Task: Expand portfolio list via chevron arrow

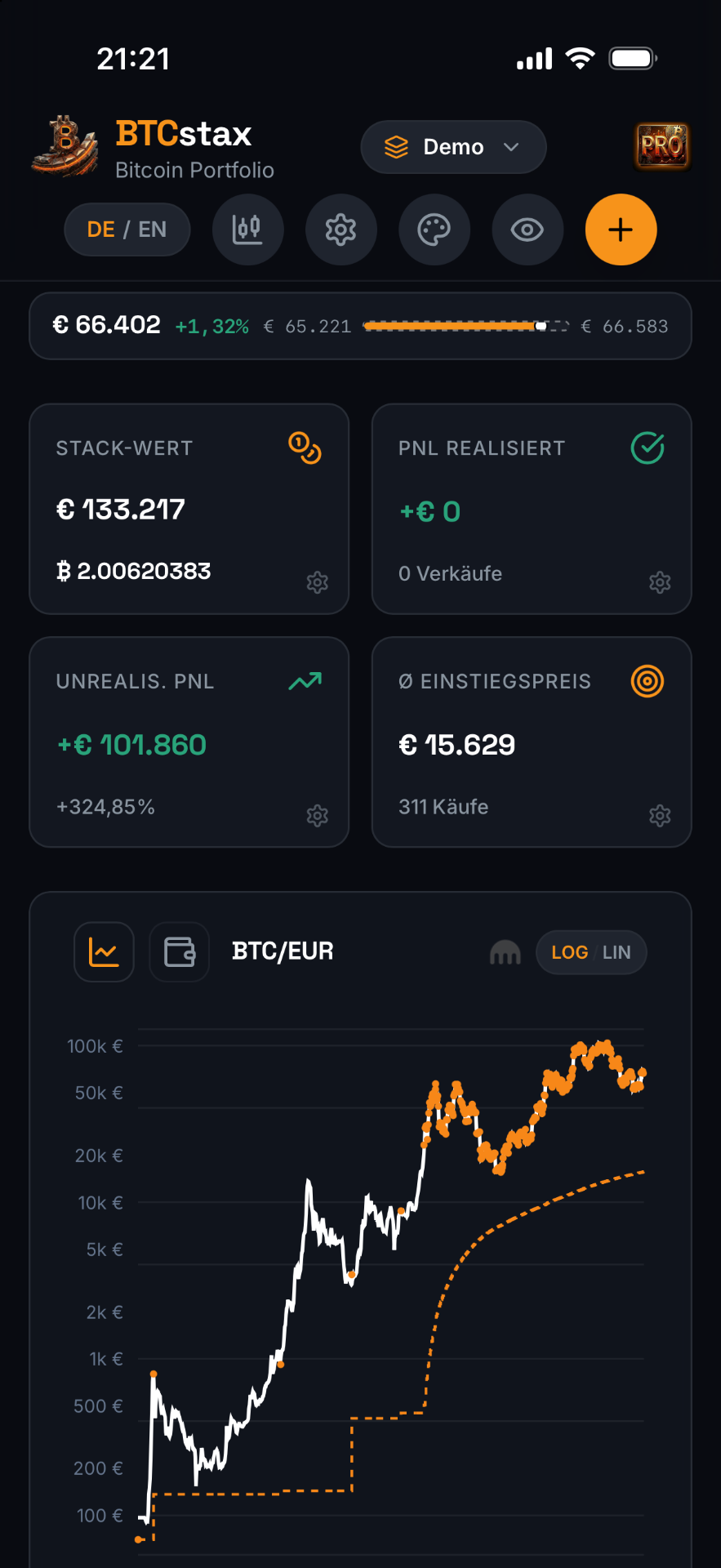Action: 511,147
